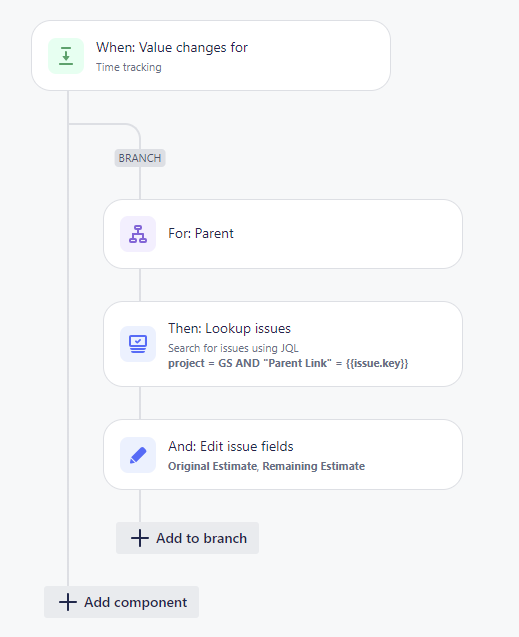The height and width of the screenshot is (637, 519).
Task: Click the blue pencil edit icon
Action: 138,455
